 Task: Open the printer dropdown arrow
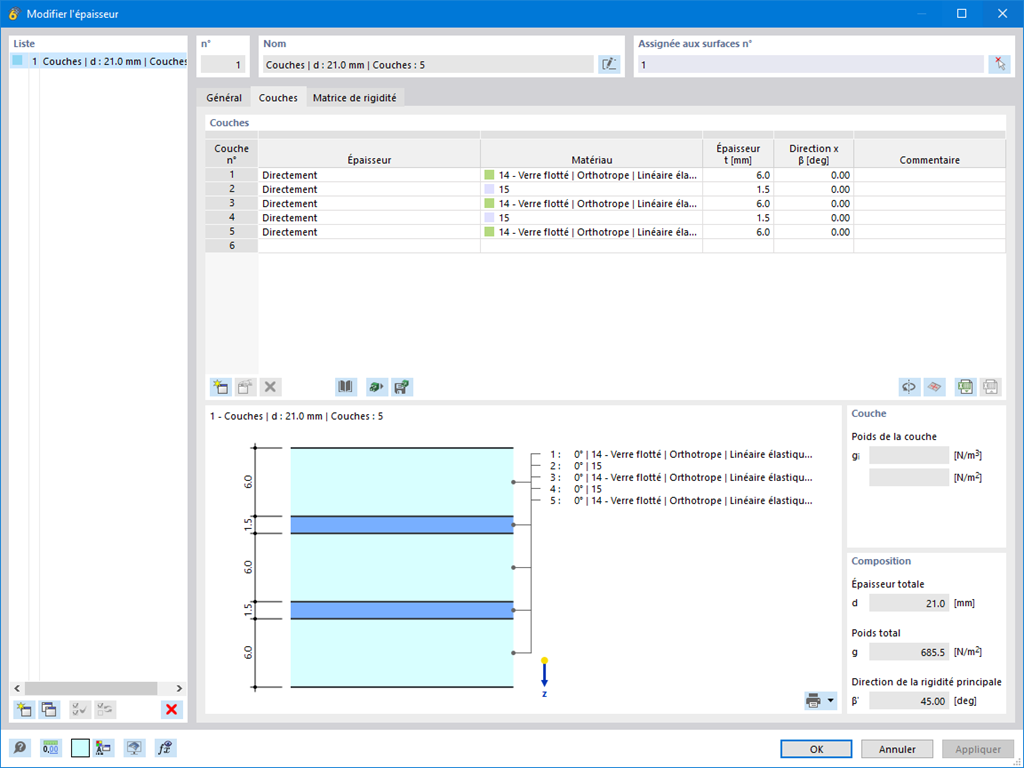point(831,701)
